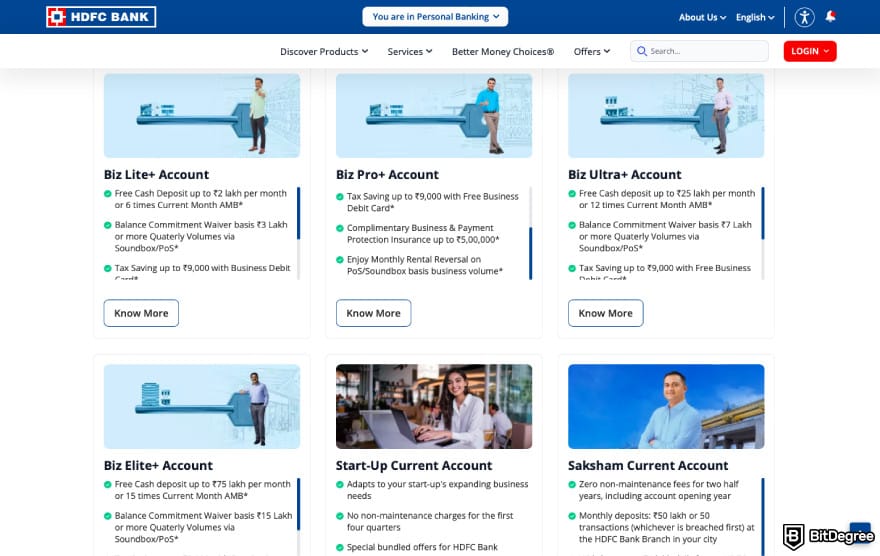Click the Biz Pro+ Account heading
This screenshot has width=880, height=556.
click(387, 174)
